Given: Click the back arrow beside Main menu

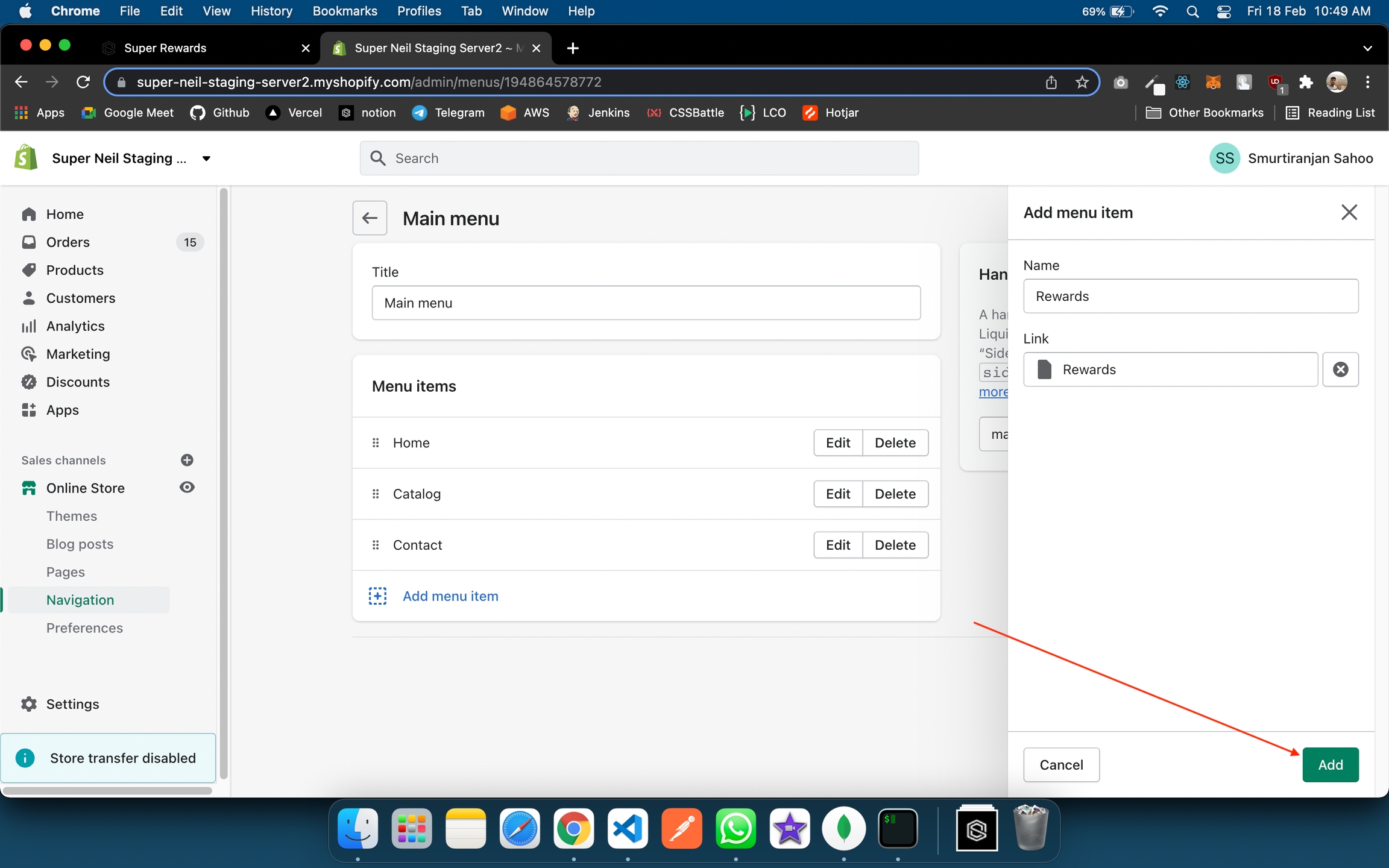Looking at the screenshot, I should coord(370,218).
